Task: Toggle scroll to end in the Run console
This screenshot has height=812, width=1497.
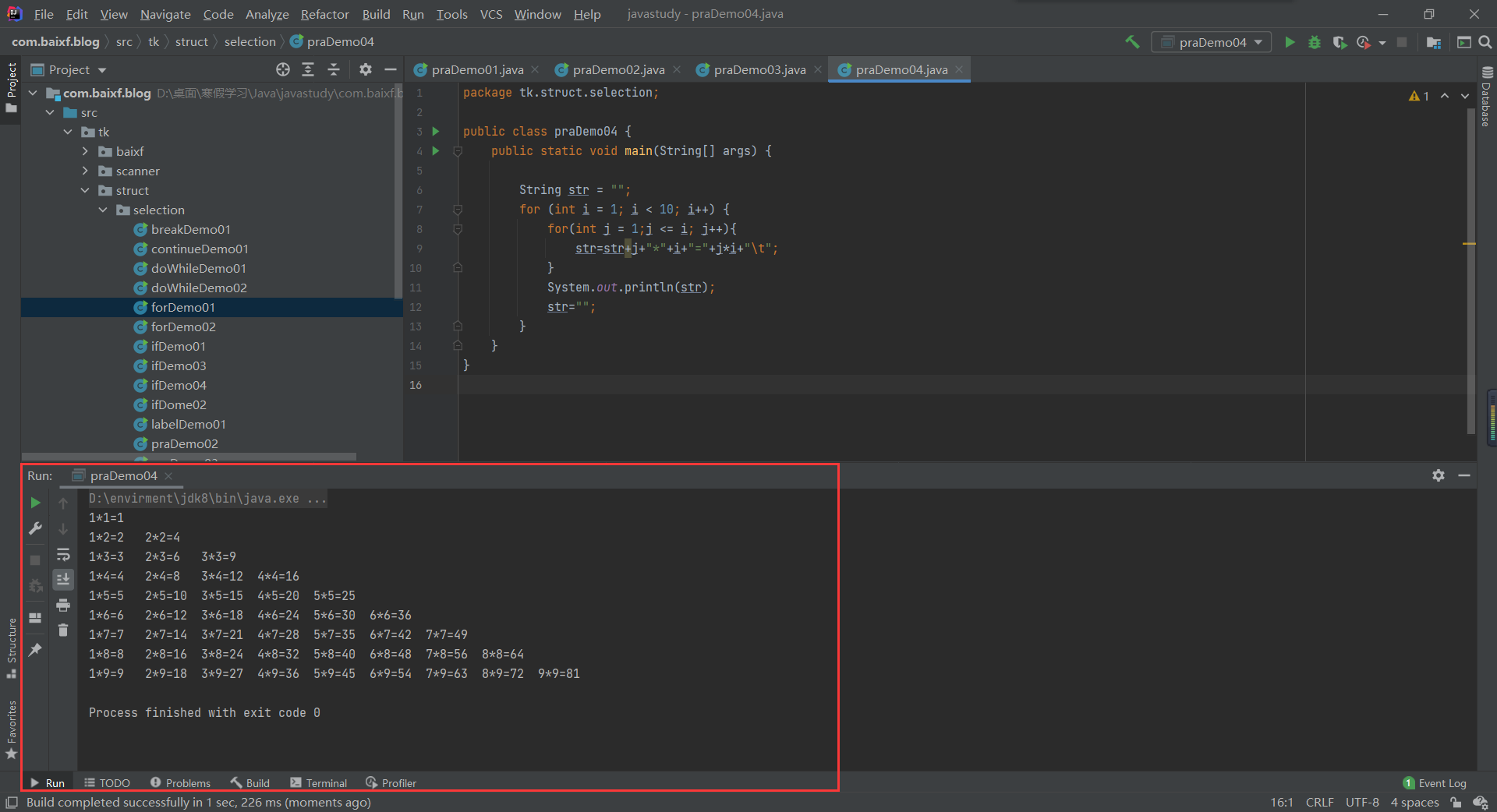Action: 63,579
